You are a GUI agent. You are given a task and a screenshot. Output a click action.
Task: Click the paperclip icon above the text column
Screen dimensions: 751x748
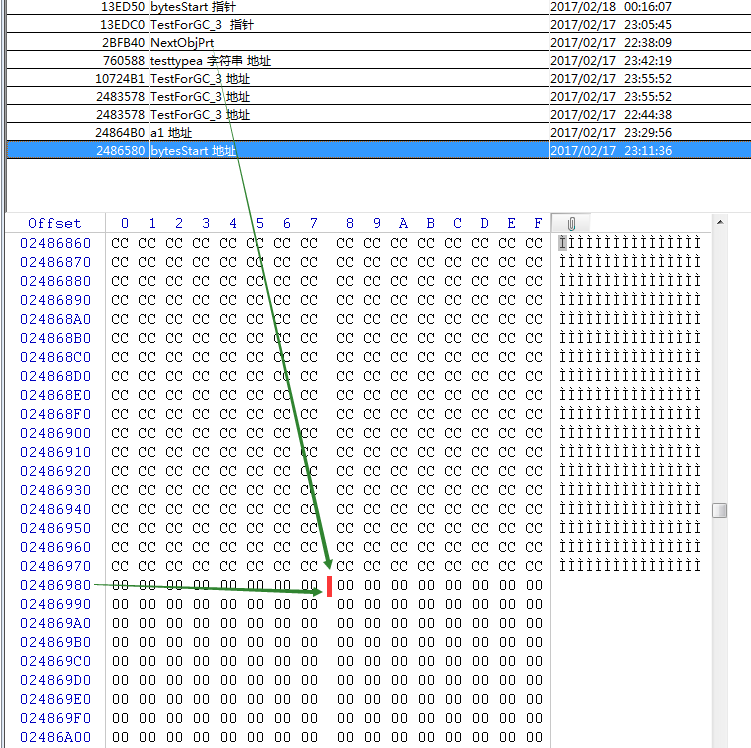click(571, 224)
